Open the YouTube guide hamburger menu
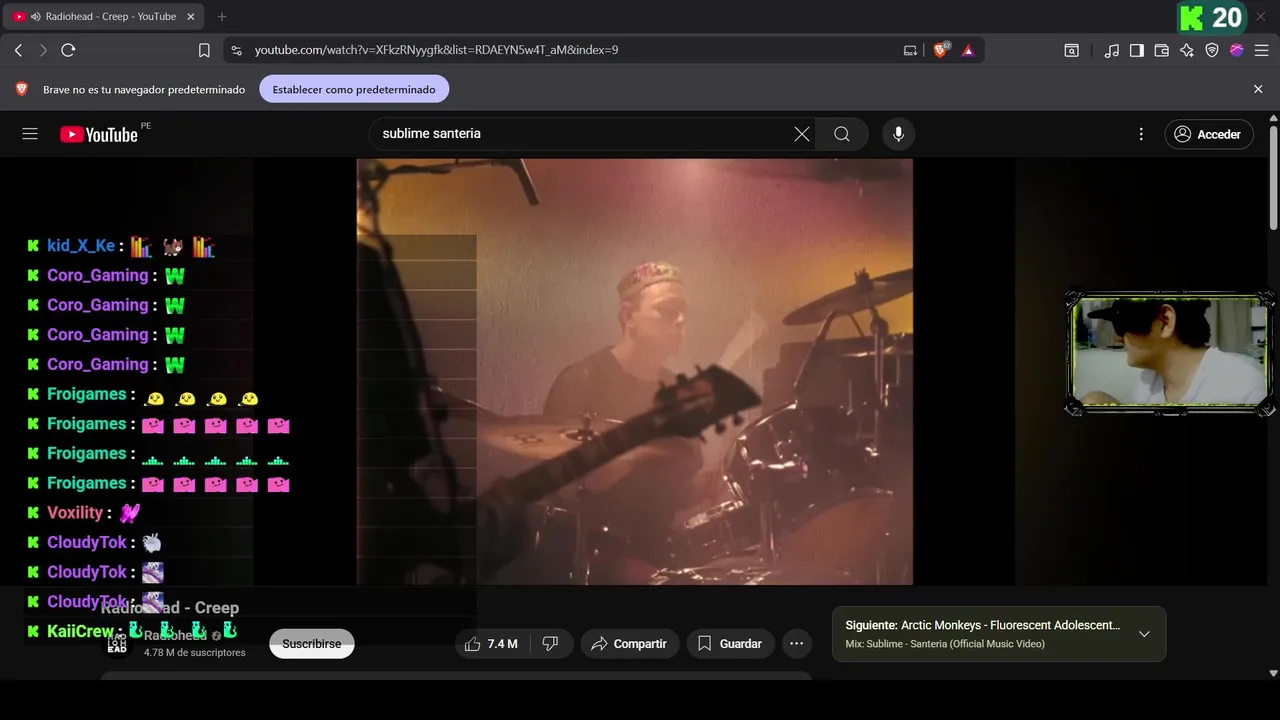Viewport: 1280px width, 720px height. 30,134
